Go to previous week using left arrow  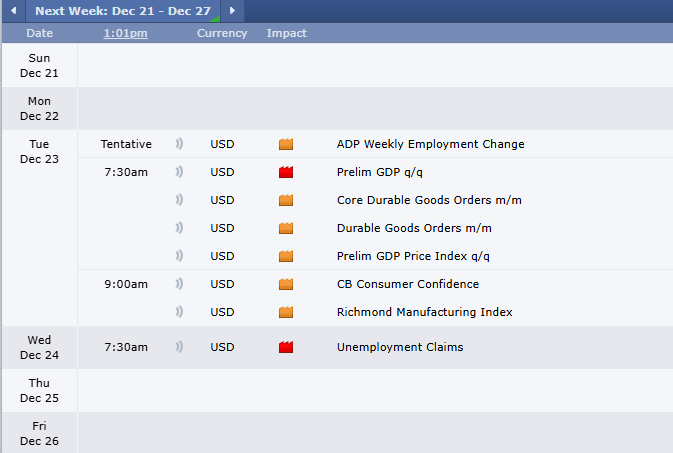tap(13, 11)
